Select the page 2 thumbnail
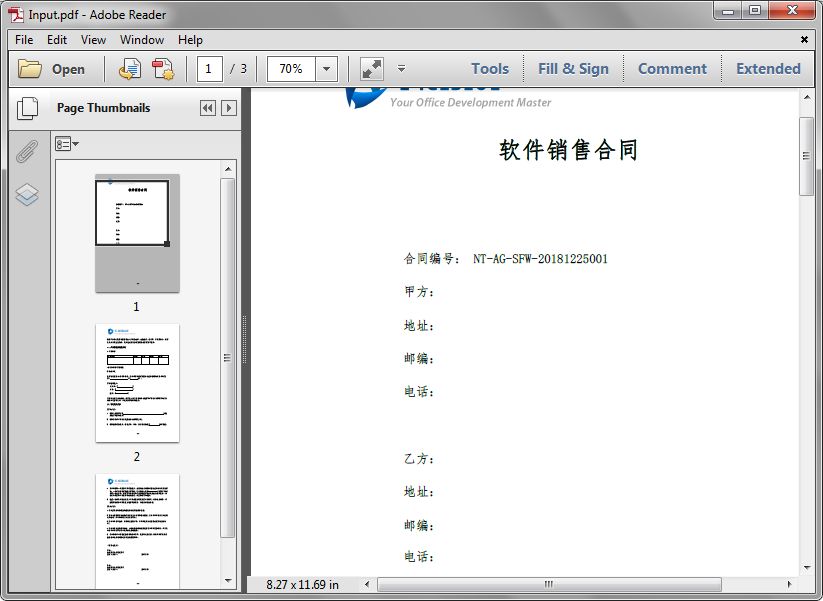823x601 pixels. [x=137, y=382]
